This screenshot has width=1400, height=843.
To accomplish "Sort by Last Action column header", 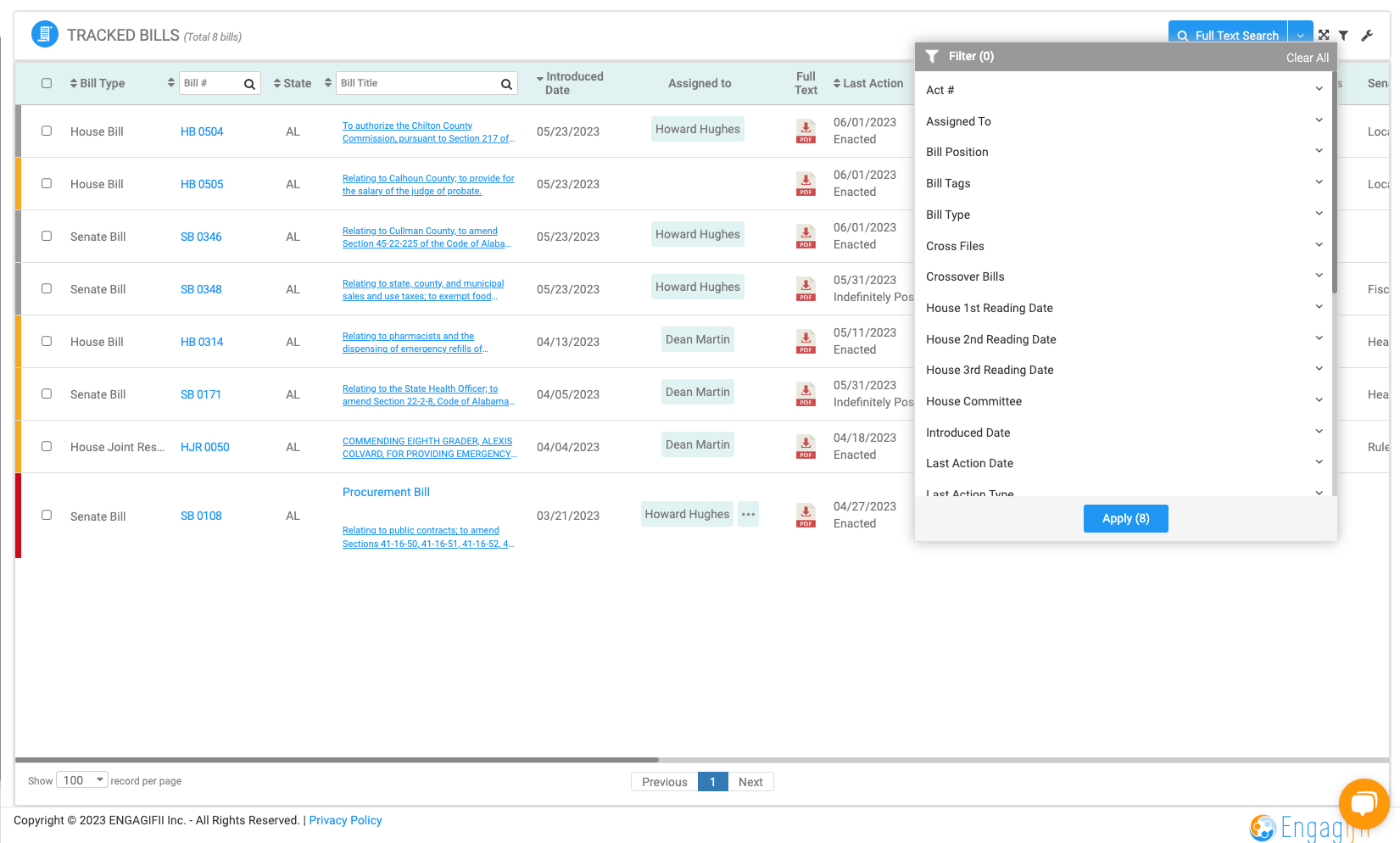I will [868, 83].
